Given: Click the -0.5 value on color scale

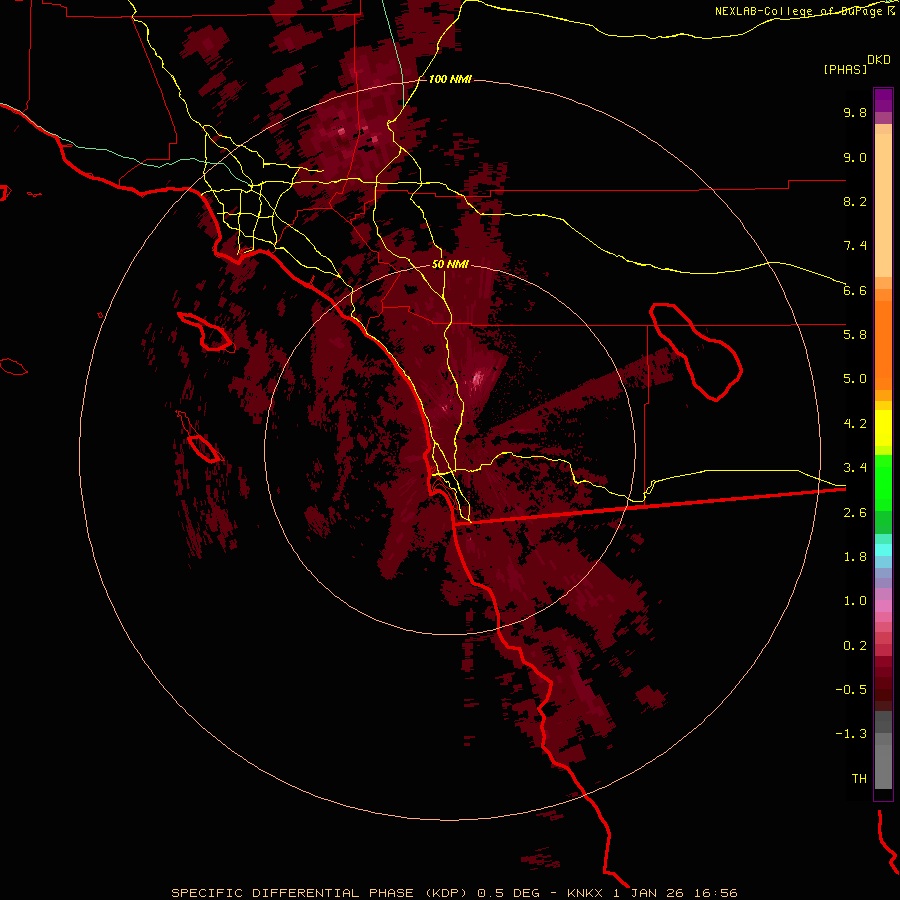Looking at the screenshot, I should coord(851,690).
